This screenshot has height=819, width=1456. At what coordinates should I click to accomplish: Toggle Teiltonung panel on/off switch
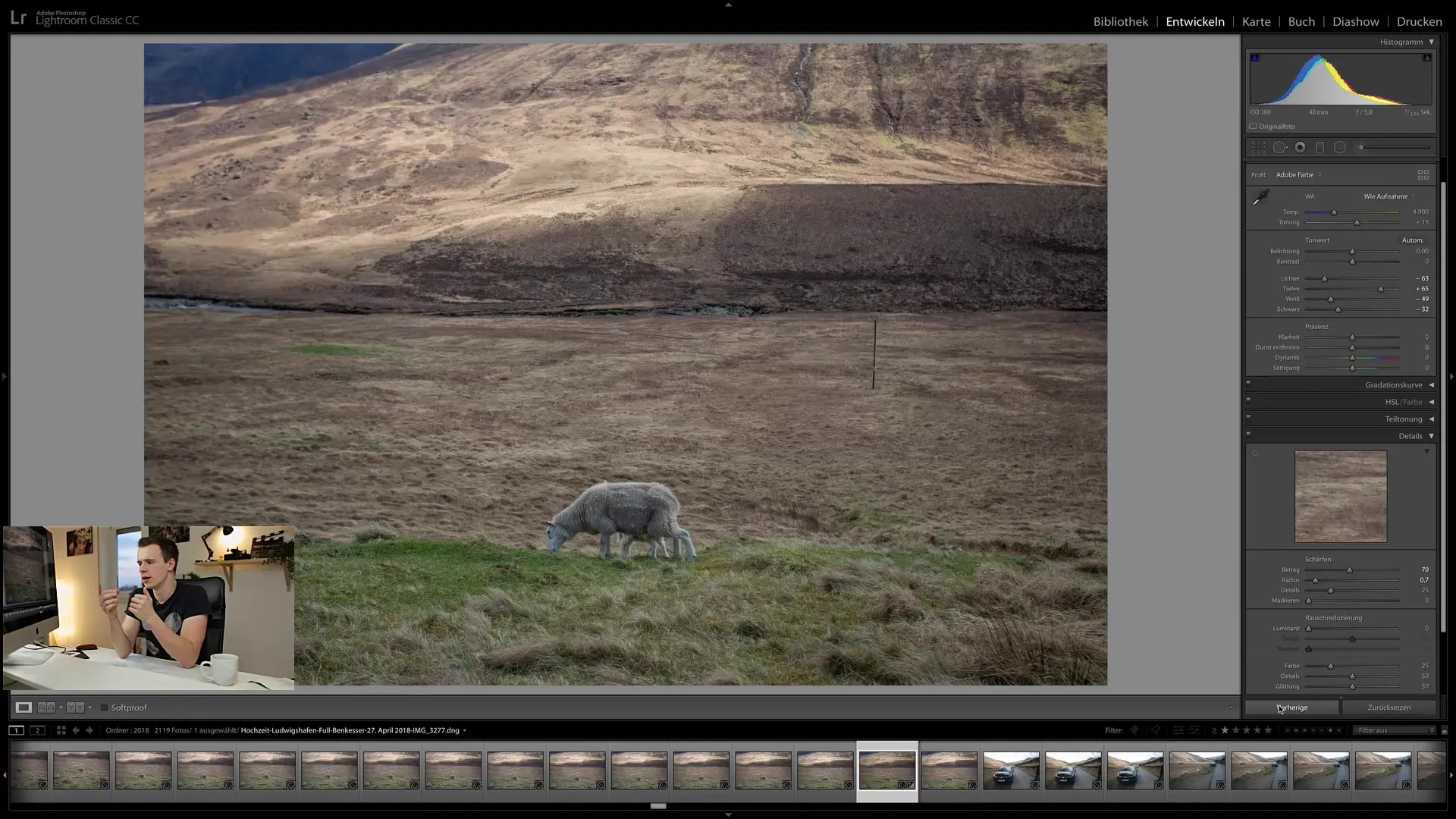pos(1248,416)
